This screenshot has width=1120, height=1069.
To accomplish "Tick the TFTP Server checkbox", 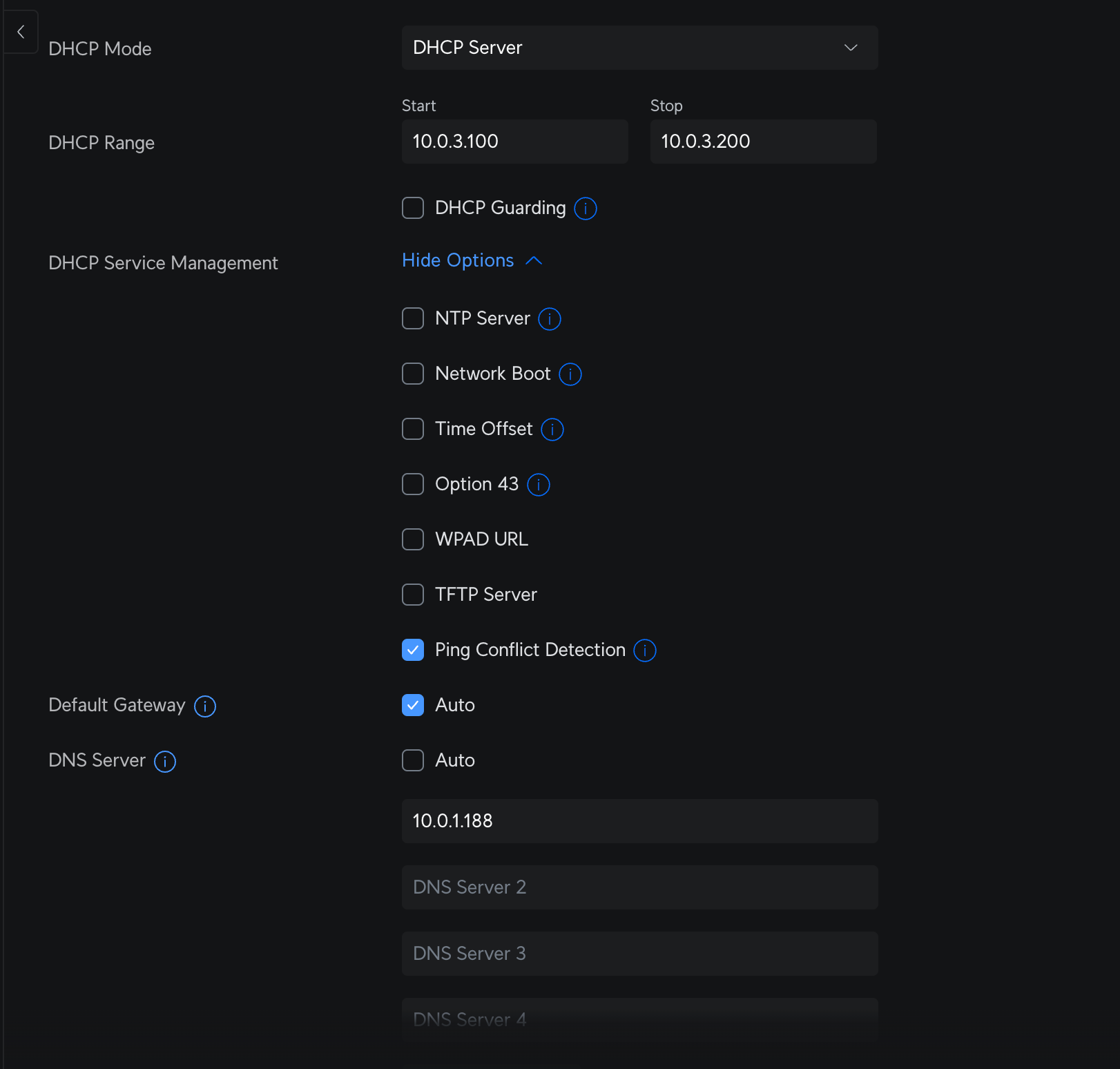I will [x=413, y=595].
